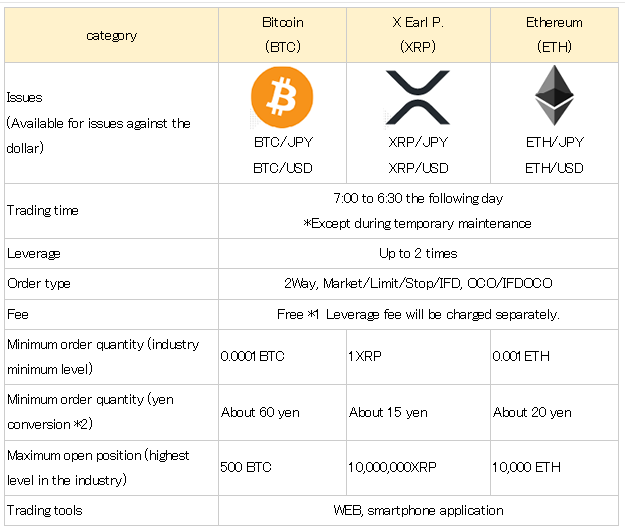Click the ETH/JPY pair text
The width and height of the screenshot is (625, 532).
coord(554,142)
